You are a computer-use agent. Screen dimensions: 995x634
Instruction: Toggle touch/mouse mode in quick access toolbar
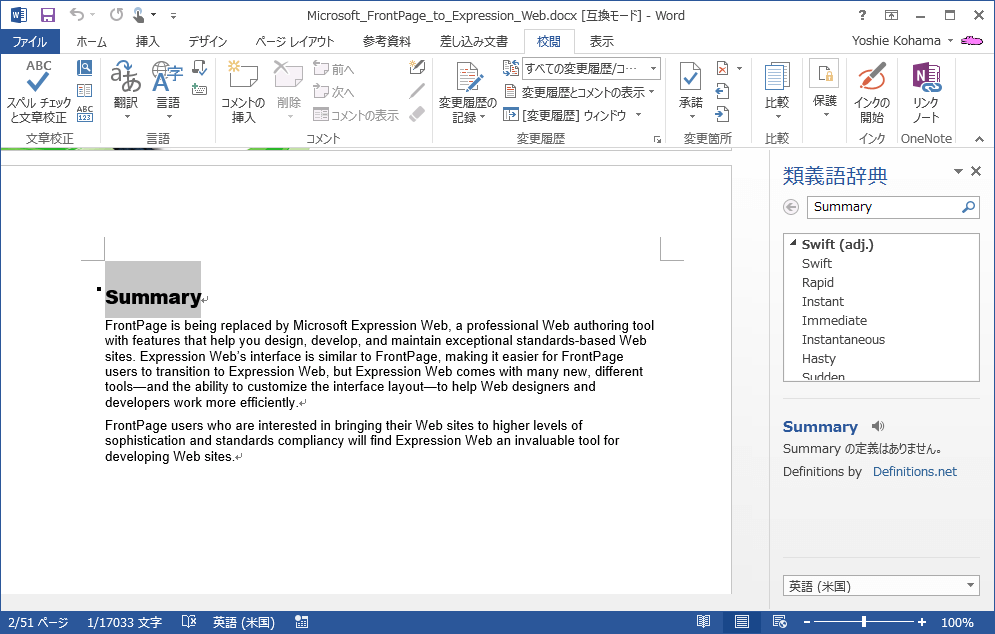coord(139,15)
